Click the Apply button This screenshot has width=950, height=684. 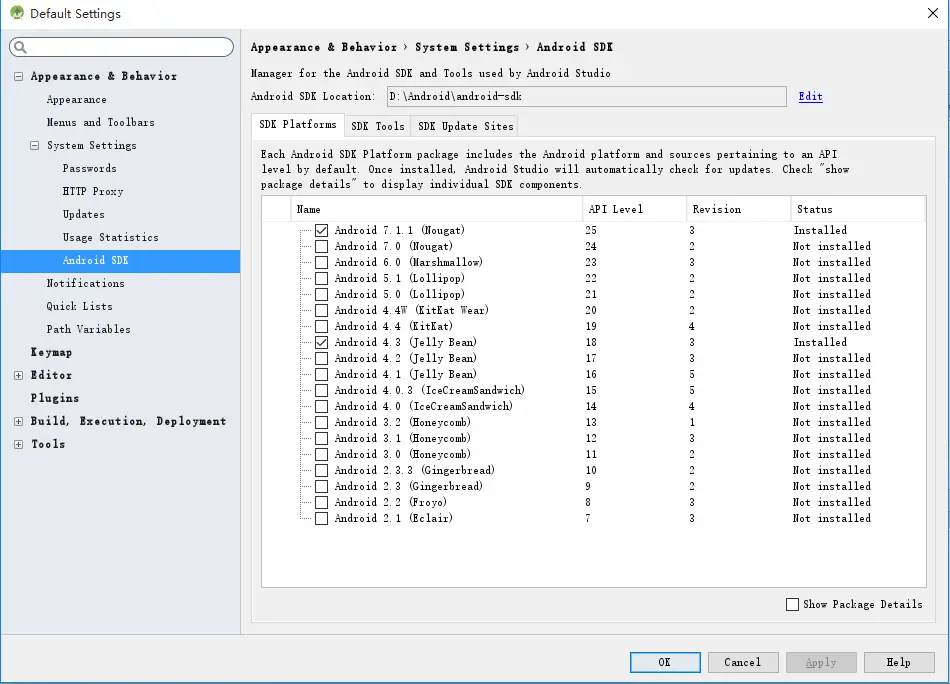(821, 662)
